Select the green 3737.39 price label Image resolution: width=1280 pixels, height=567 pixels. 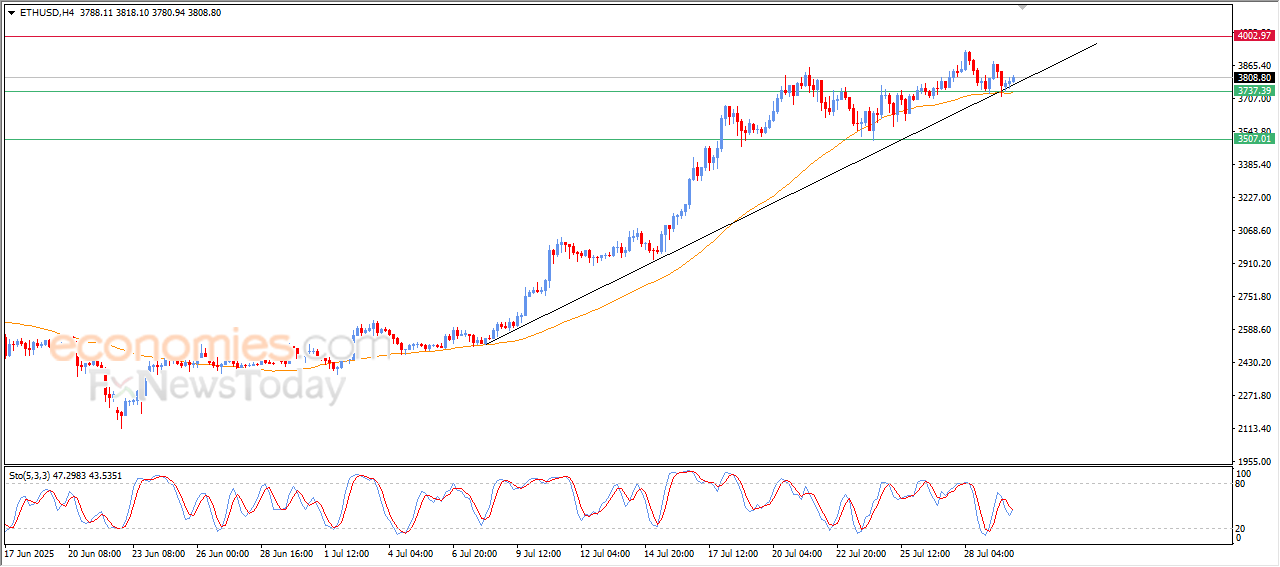coord(1253,91)
